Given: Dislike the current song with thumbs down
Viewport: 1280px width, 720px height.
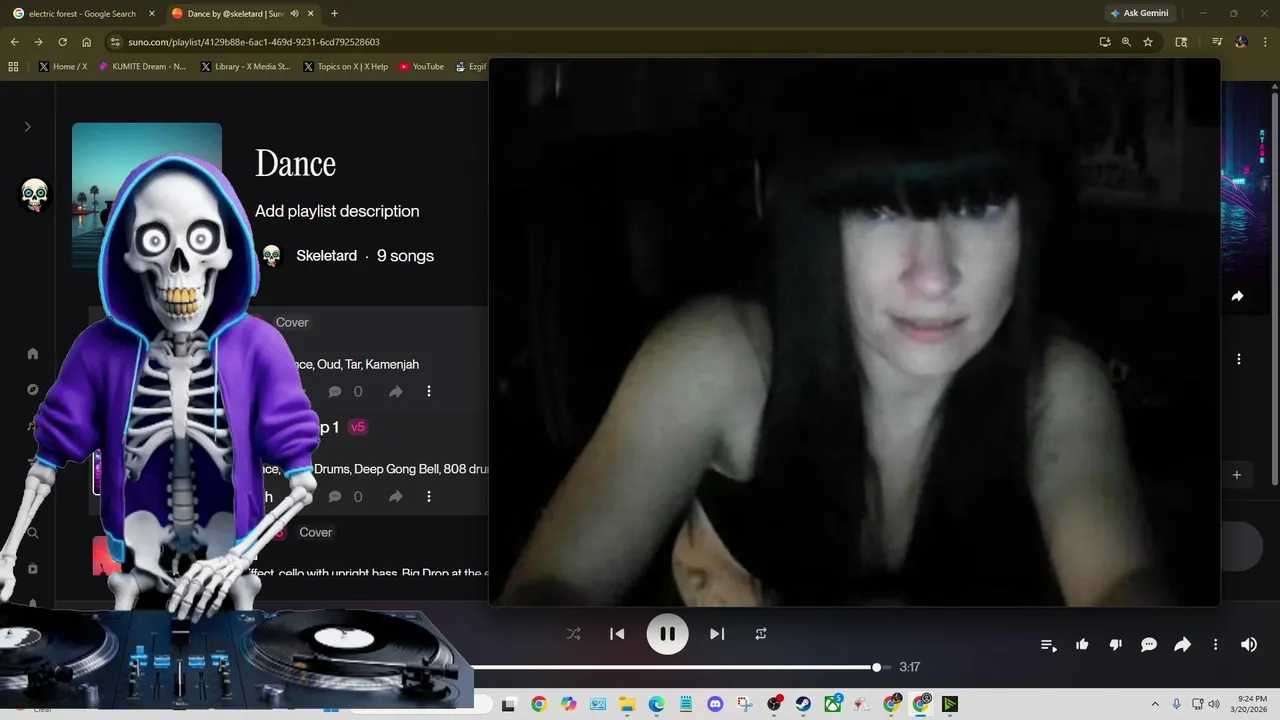Looking at the screenshot, I should coord(1116,645).
